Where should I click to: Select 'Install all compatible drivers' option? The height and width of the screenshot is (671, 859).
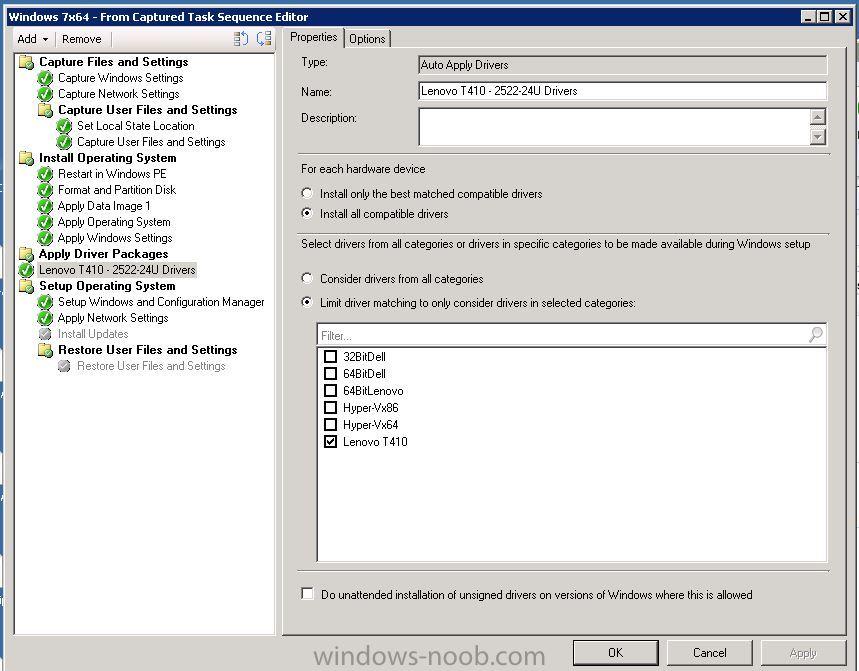(307, 213)
